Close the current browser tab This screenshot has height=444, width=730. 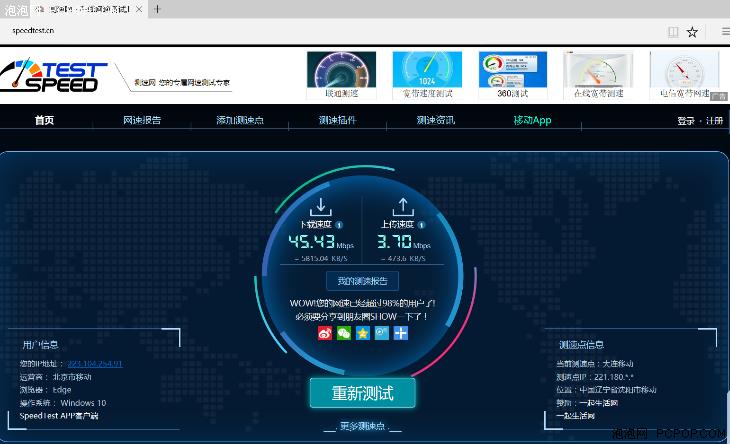pyautogui.click(x=139, y=9)
